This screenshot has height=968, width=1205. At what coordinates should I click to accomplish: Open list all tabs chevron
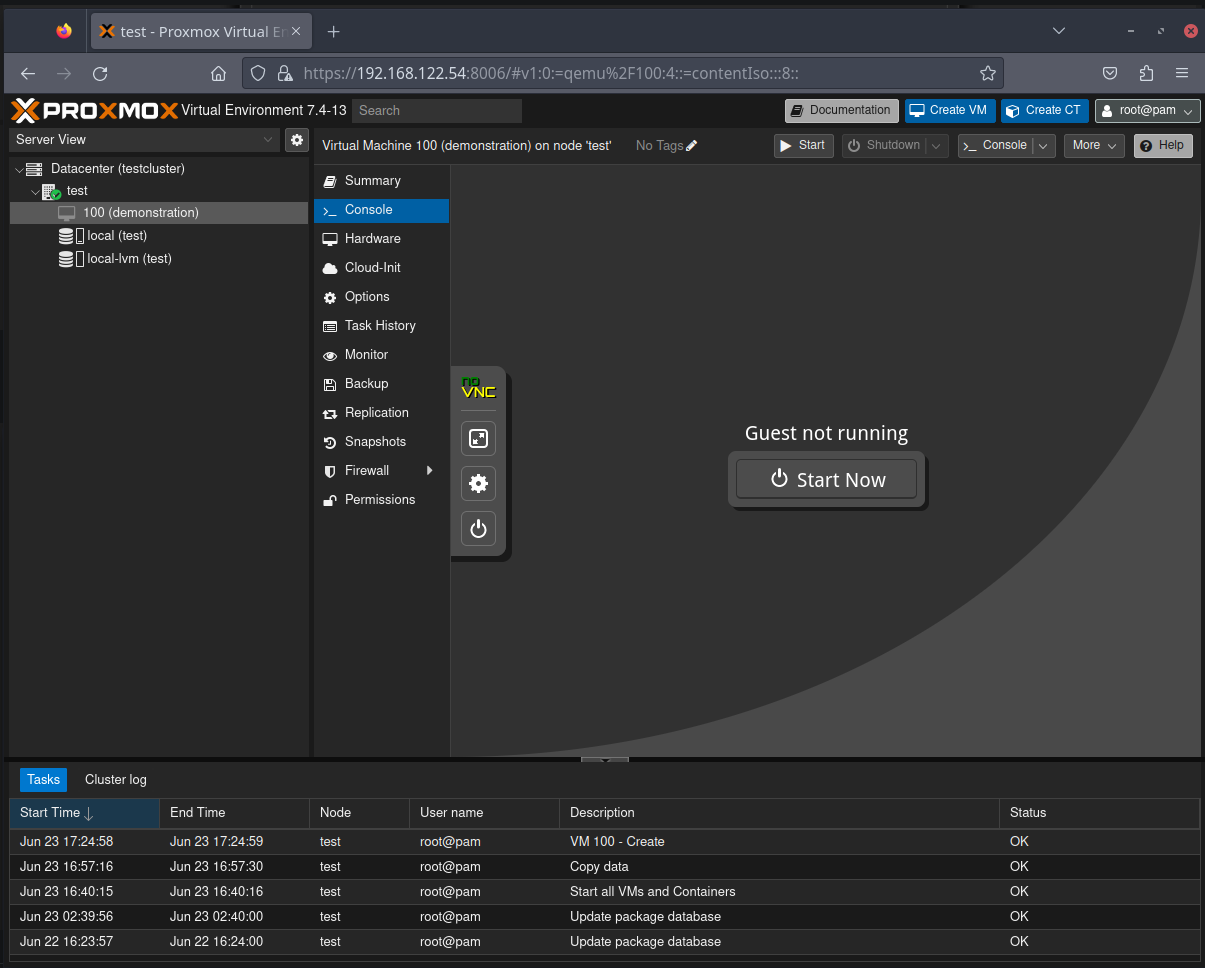1059,31
